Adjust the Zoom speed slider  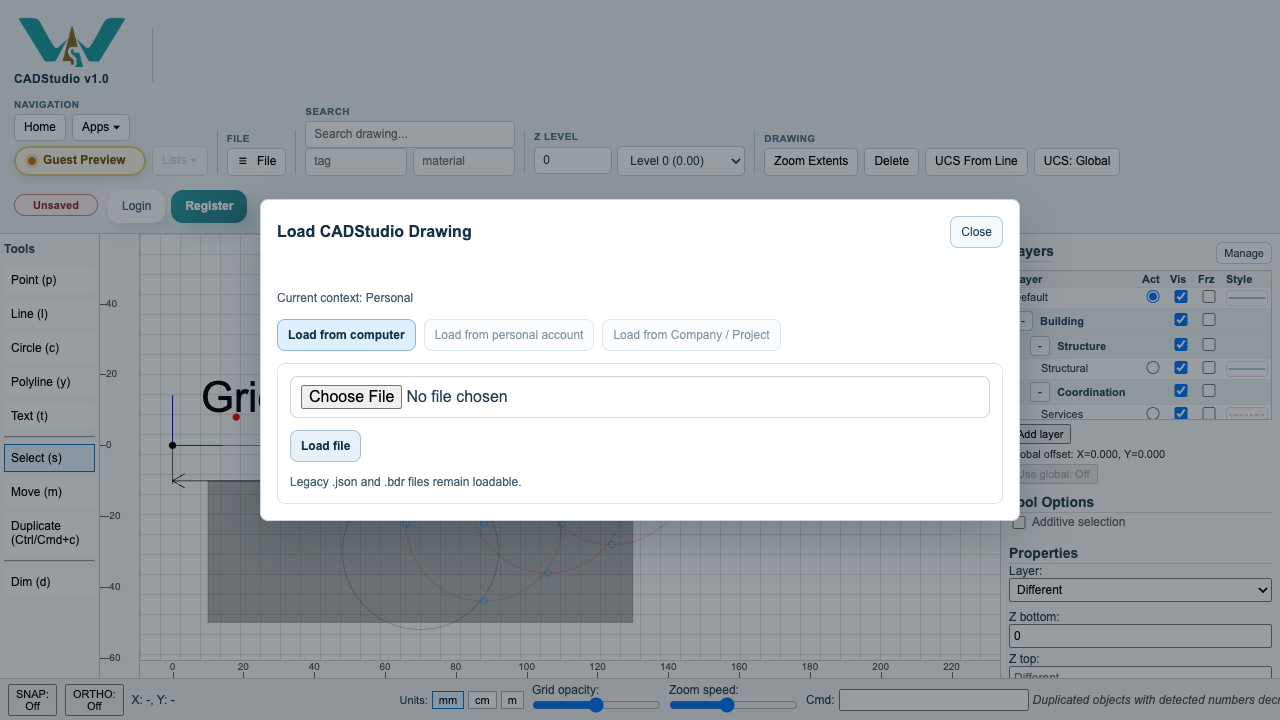tap(733, 705)
